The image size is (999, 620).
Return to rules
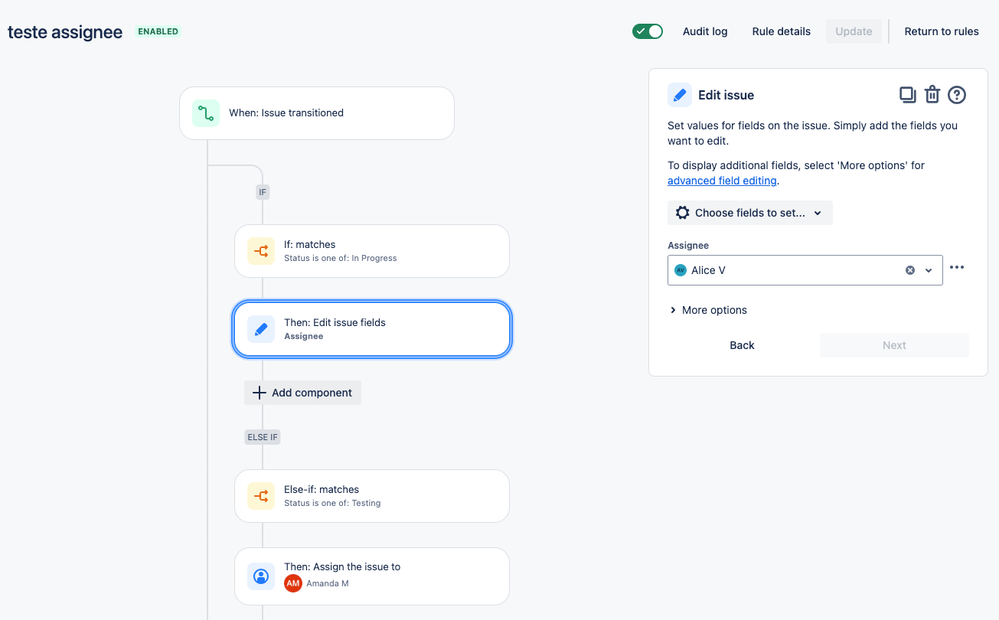pyautogui.click(x=941, y=31)
